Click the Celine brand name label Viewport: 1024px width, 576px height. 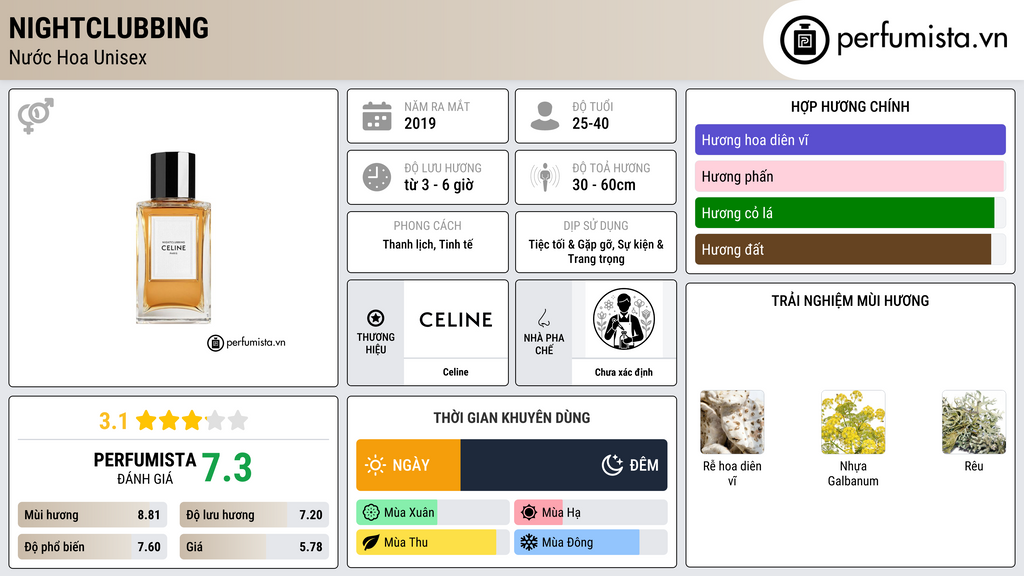pos(455,372)
